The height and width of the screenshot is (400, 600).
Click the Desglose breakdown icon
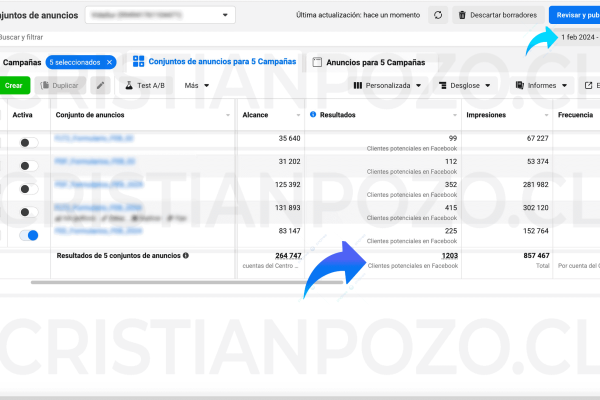coord(442,85)
